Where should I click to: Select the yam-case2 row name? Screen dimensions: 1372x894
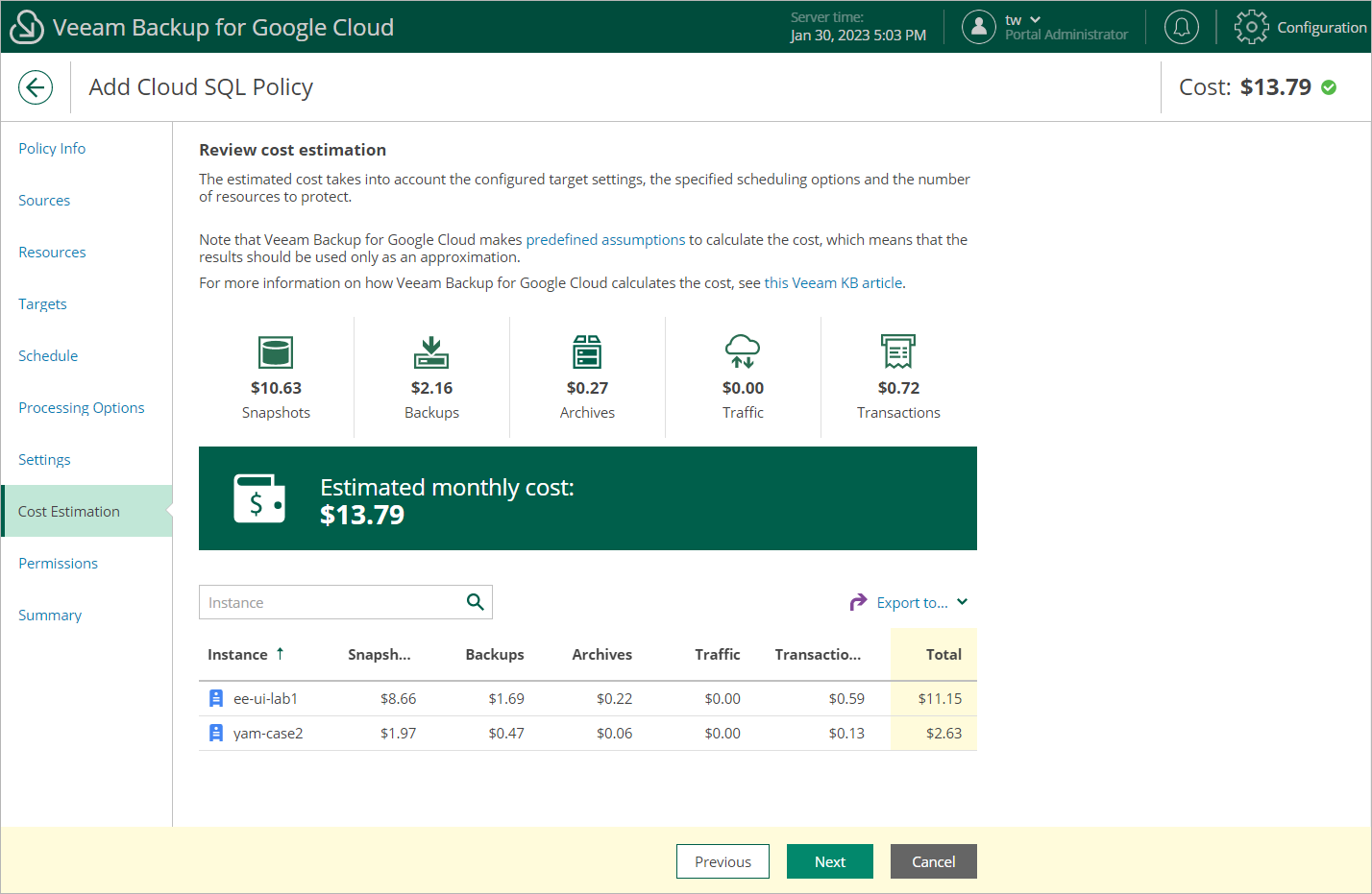point(268,733)
